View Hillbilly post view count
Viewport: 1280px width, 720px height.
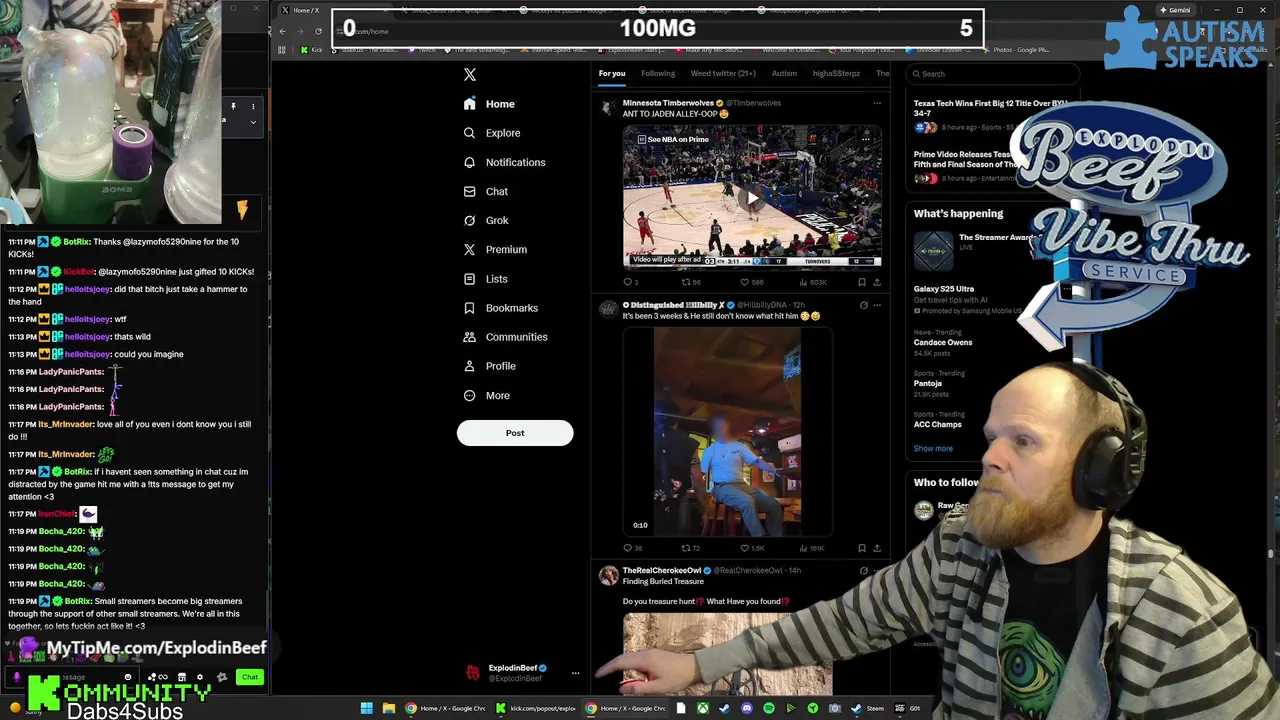point(812,548)
